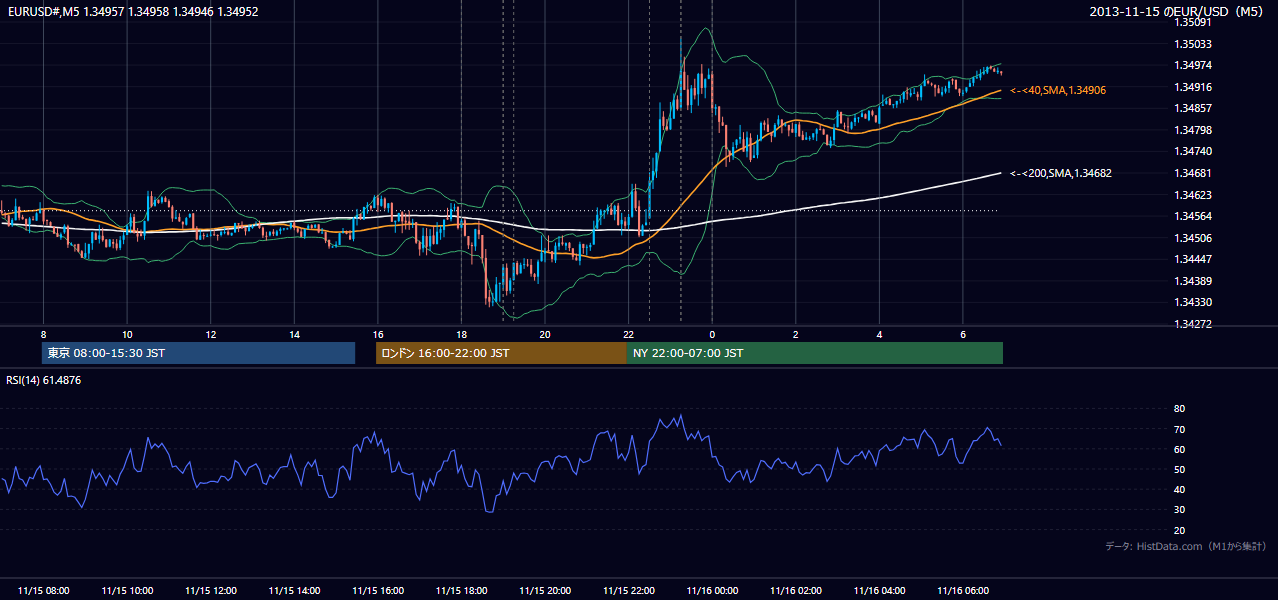Click the bottom date label 11/16 02:00
The image size is (1278, 600).
[796, 591]
